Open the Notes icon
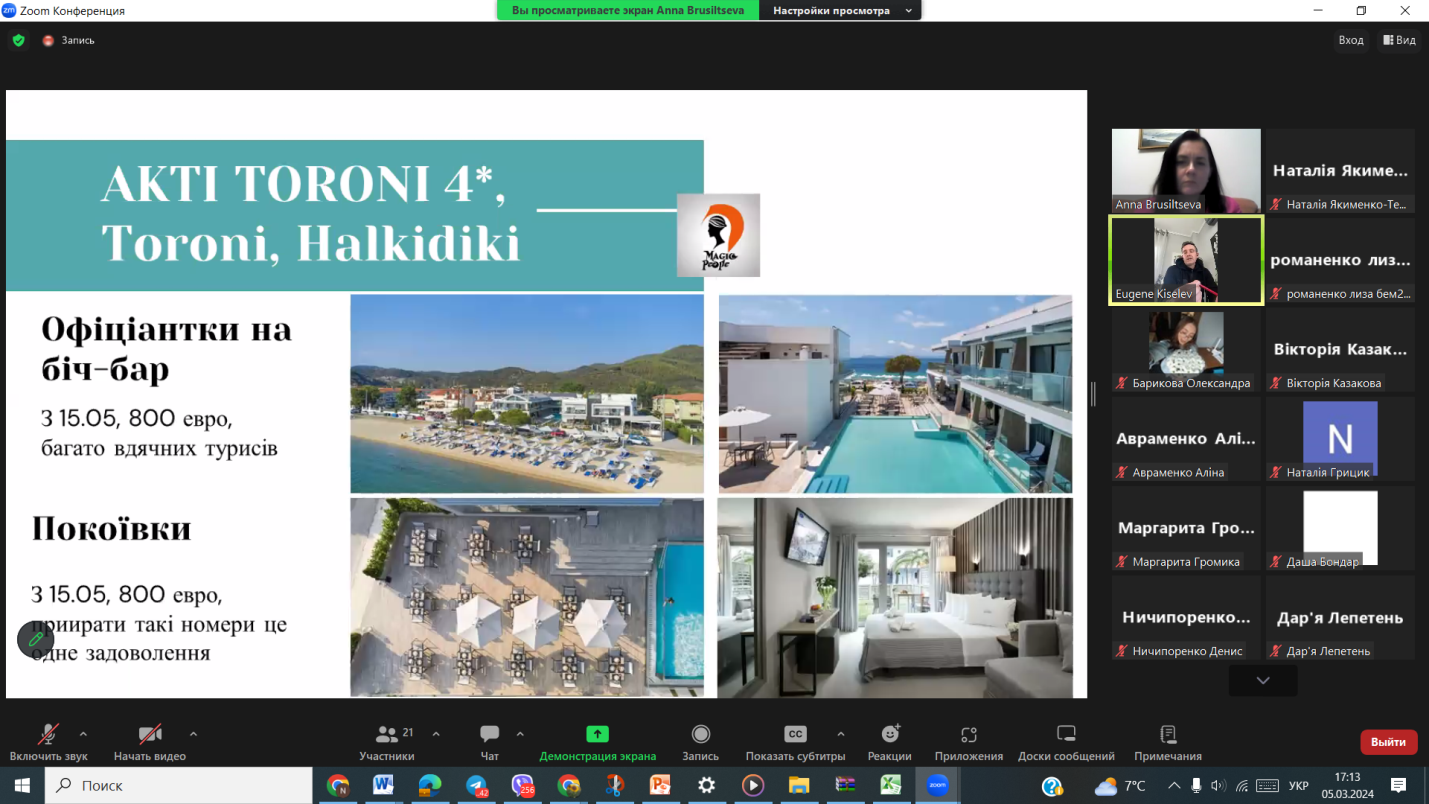This screenshot has height=804, width=1429. (x=1167, y=735)
